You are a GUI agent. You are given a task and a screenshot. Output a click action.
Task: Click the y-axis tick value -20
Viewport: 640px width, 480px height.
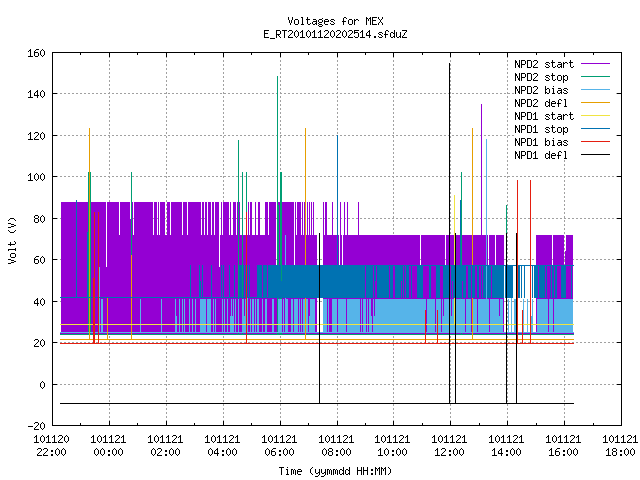pos(36,426)
